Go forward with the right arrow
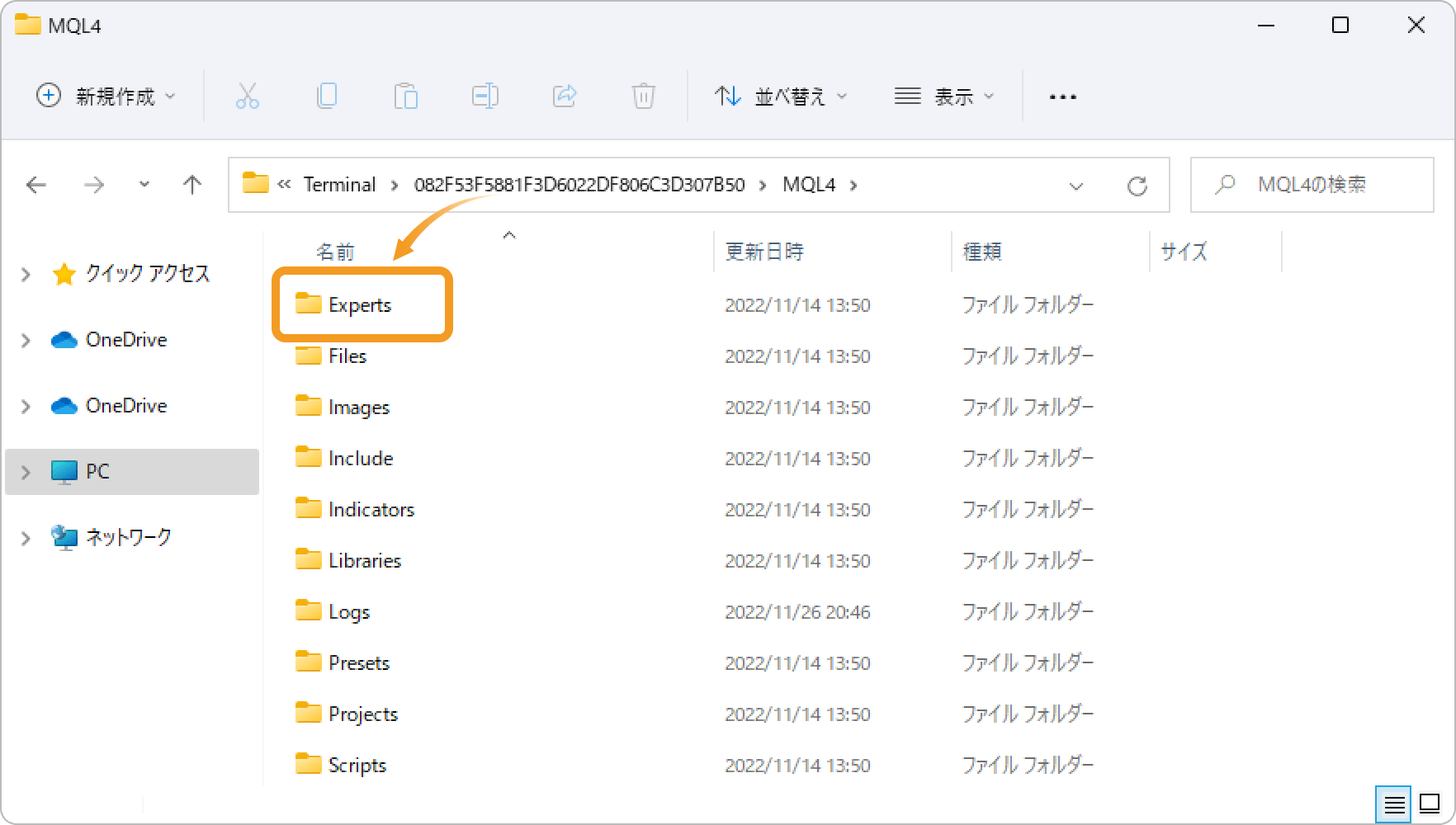 coord(94,185)
